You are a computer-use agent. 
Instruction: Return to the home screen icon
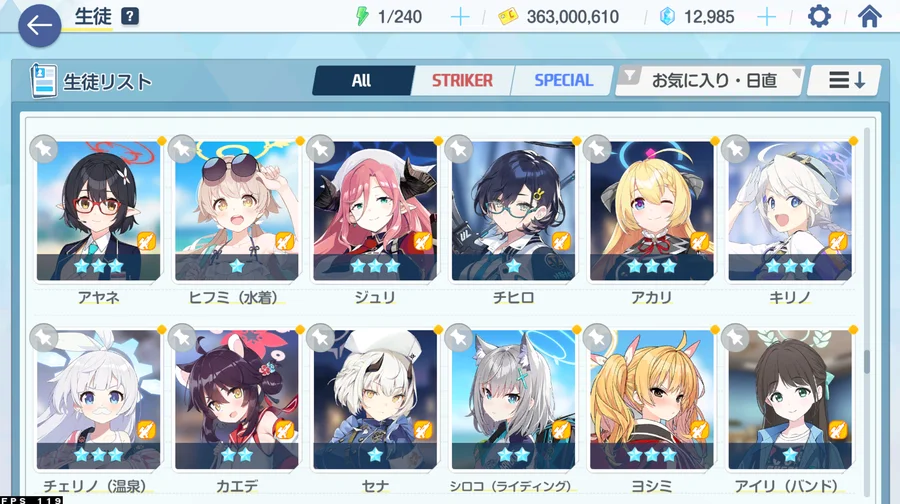tap(869, 17)
